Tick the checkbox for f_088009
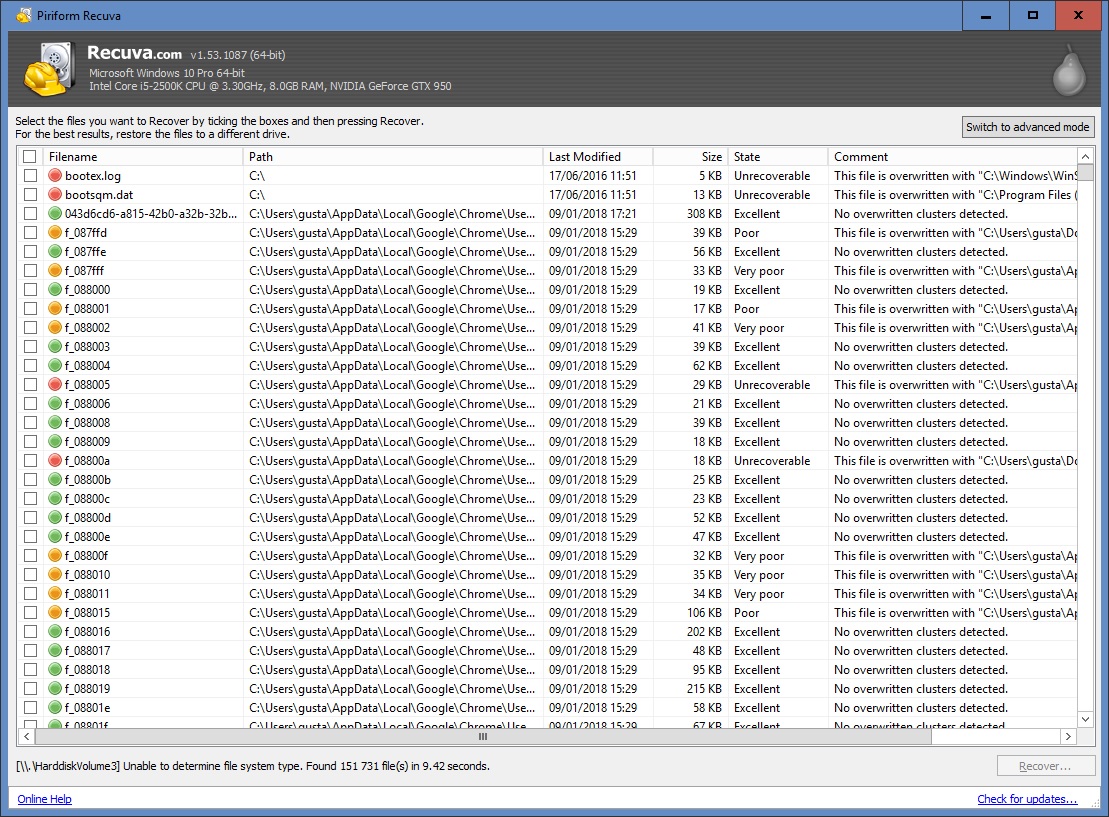The height and width of the screenshot is (817, 1109). pyautogui.click(x=30, y=441)
